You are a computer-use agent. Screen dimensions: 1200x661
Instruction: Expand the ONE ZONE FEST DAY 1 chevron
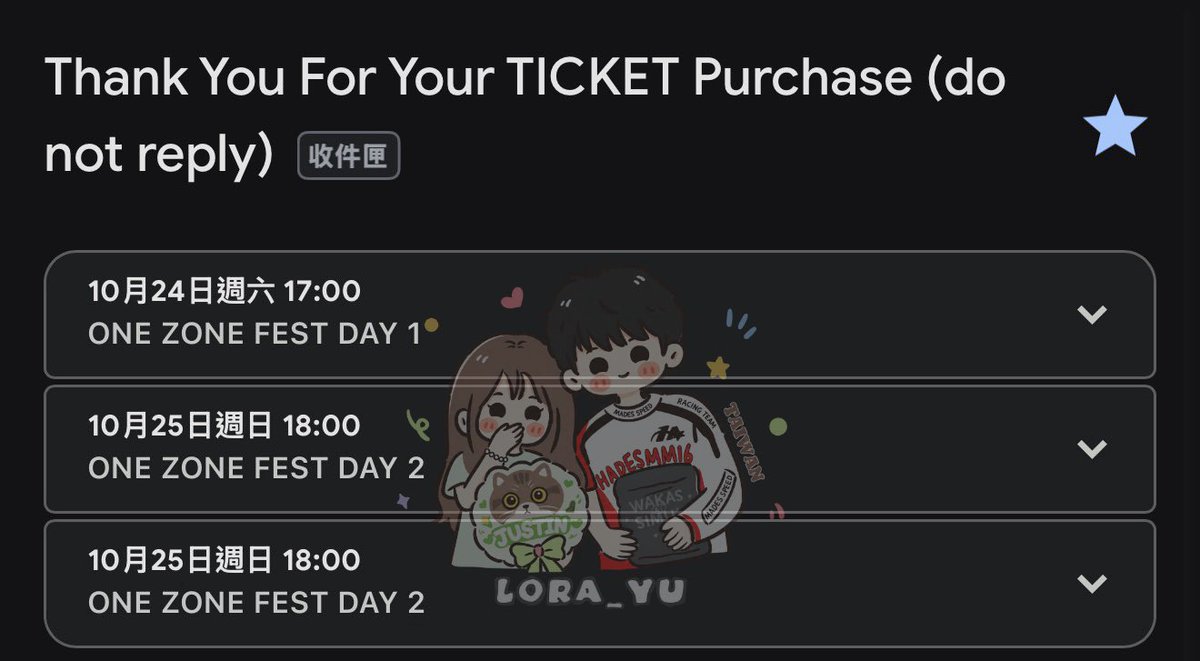click(x=1092, y=314)
